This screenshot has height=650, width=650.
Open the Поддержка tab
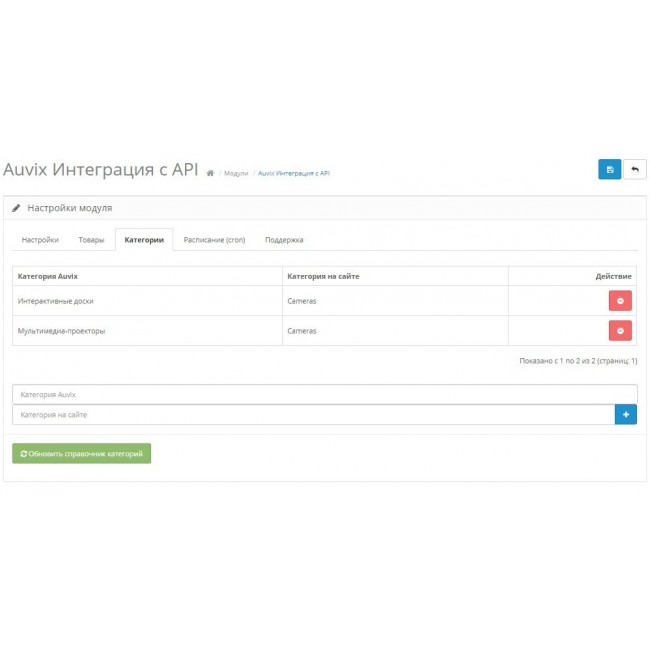tap(284, 240)
